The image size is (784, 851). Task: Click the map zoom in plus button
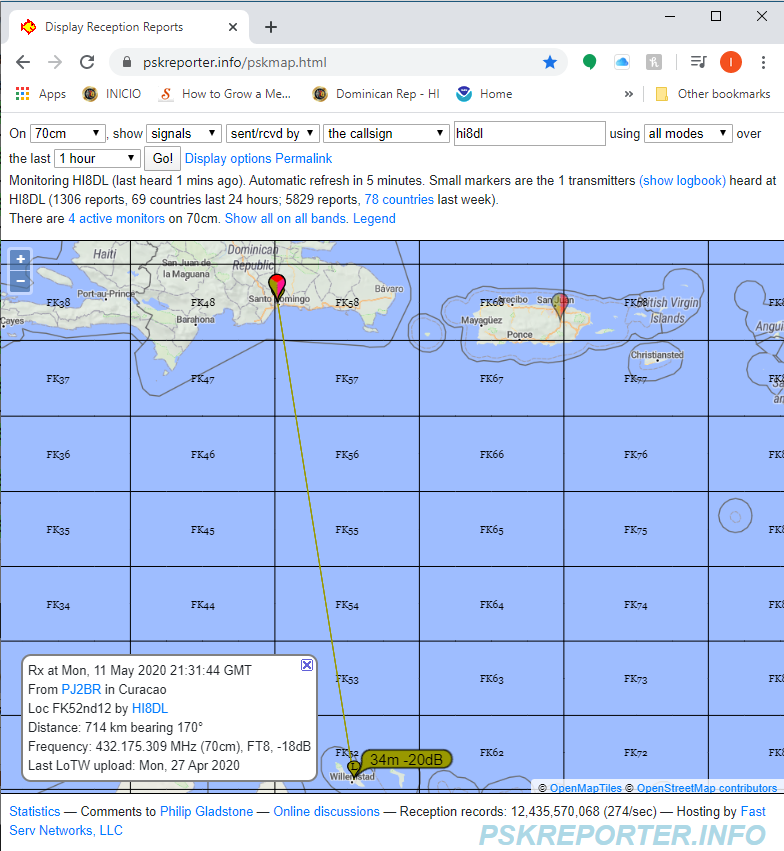(21, 260)
